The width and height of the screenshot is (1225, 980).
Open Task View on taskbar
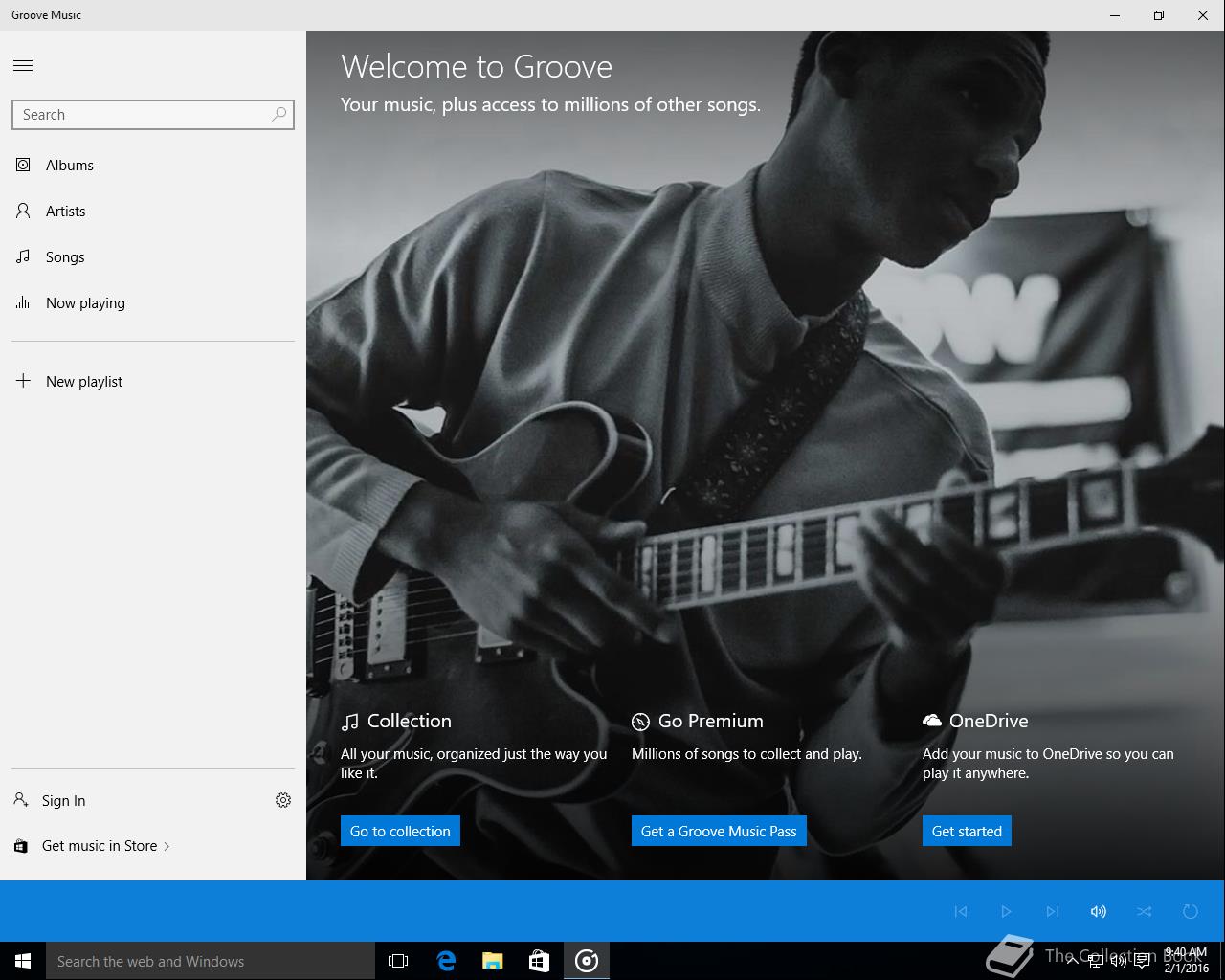tap(398, 961)
